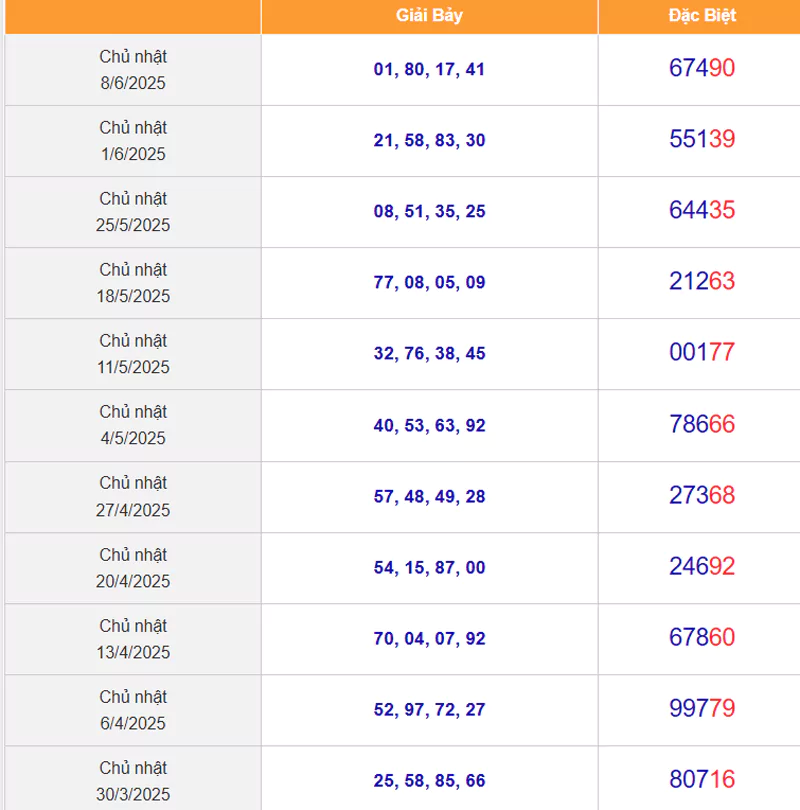This screenshot has height=810, width=800.
Task: Click Giải Bảy numbers 77, 08, 05, 09
Action: click(x=429, y=282)
